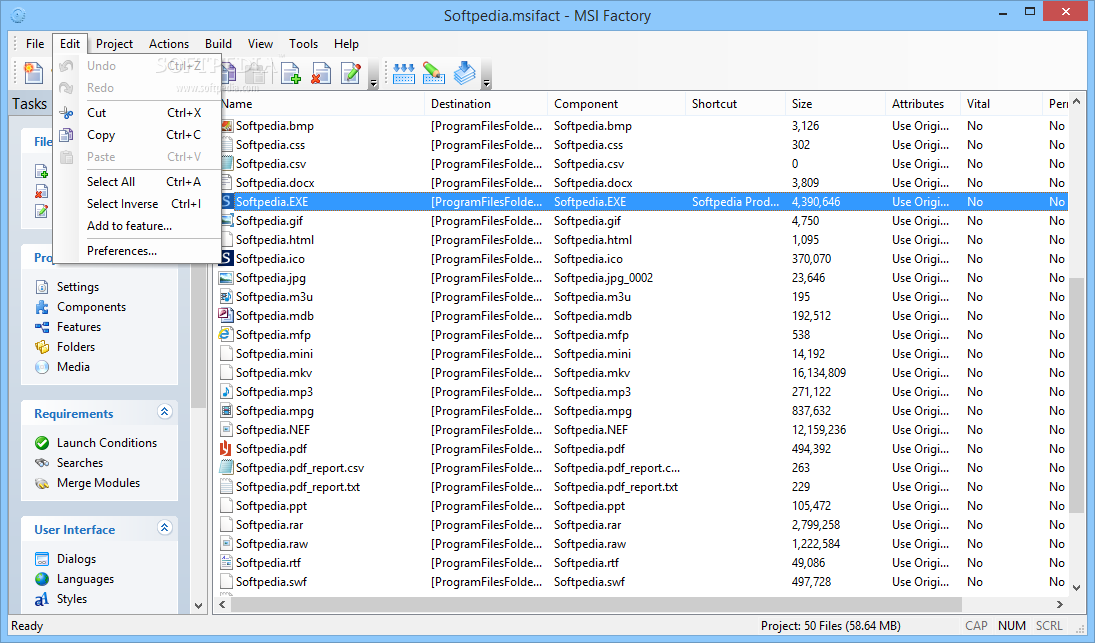Sort by the Vital column header
Screen dimensions: 1095x643
pyautogui.click(x=1001, y=103)
